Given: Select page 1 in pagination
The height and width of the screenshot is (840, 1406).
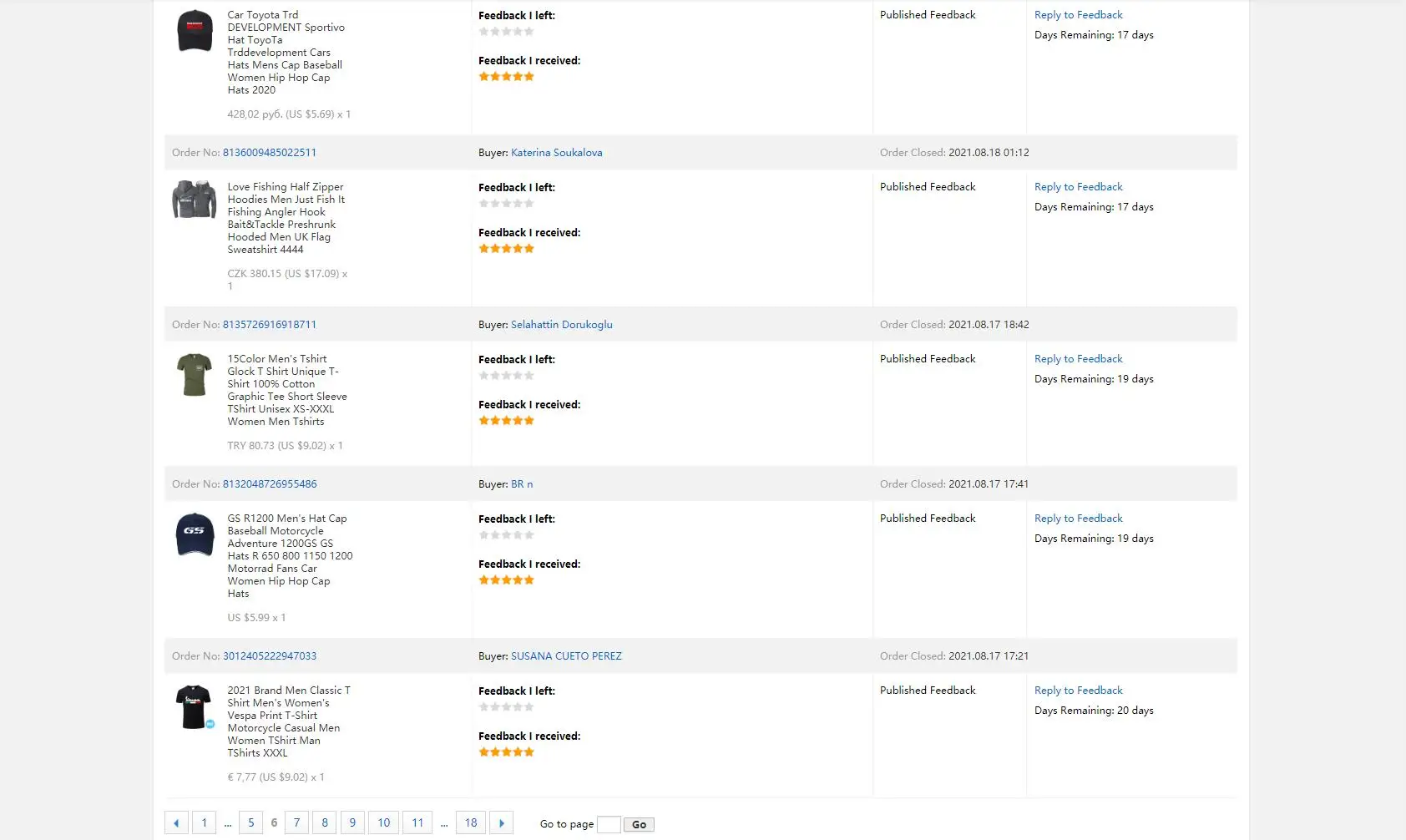Looking at the screenshot, I should (204, 823).
